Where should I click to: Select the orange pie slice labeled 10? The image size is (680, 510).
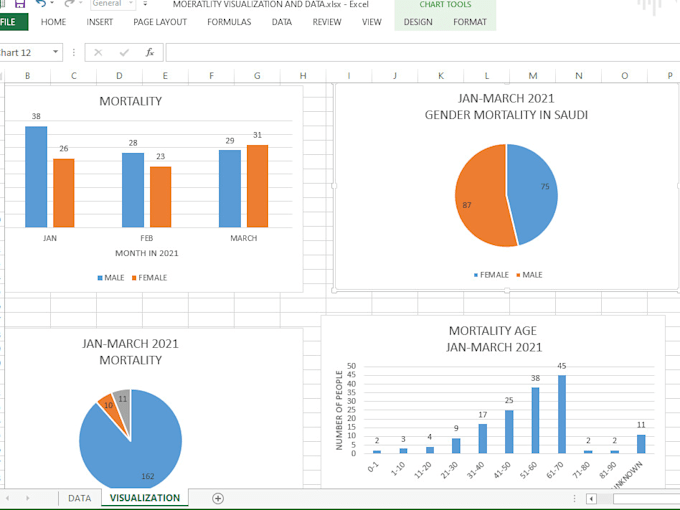click(111, 410)
